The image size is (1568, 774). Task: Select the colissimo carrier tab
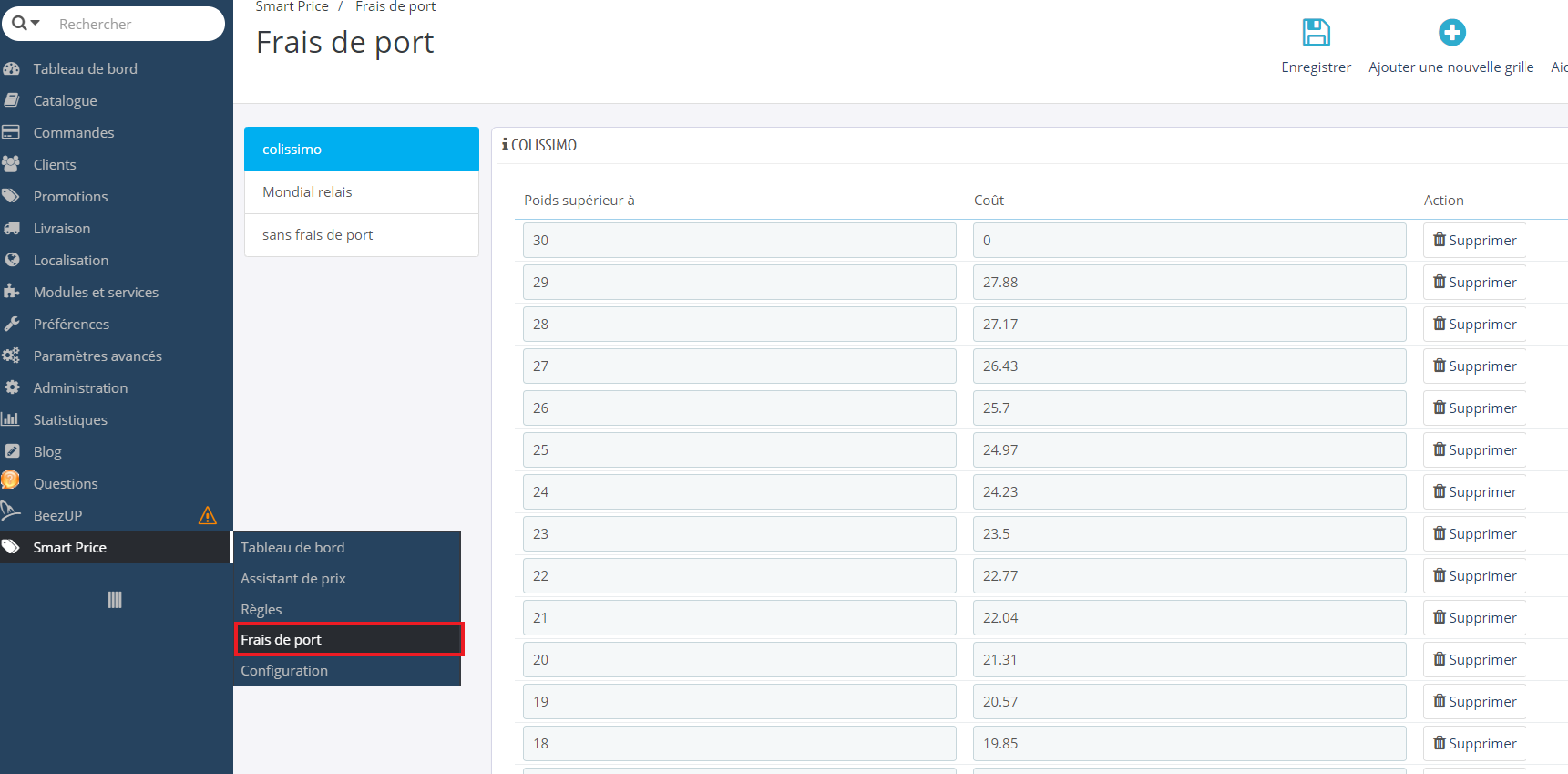pos(362,150)
